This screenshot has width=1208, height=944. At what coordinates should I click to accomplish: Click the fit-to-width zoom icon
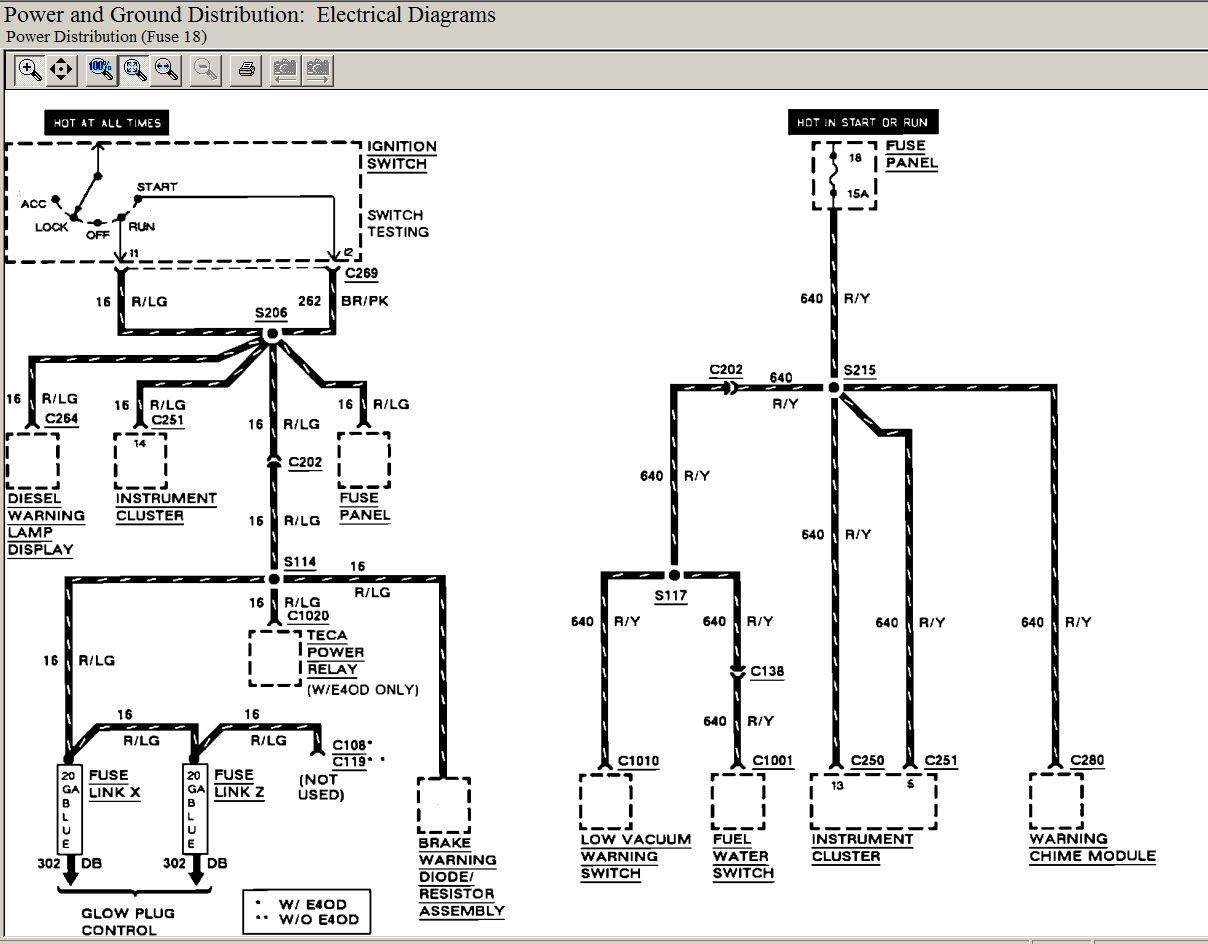[166, 70]
